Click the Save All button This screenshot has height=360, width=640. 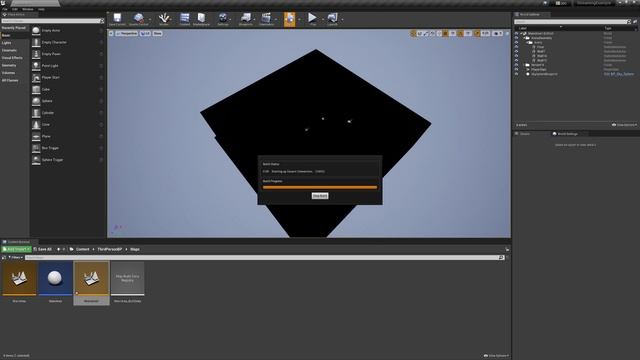42,249
